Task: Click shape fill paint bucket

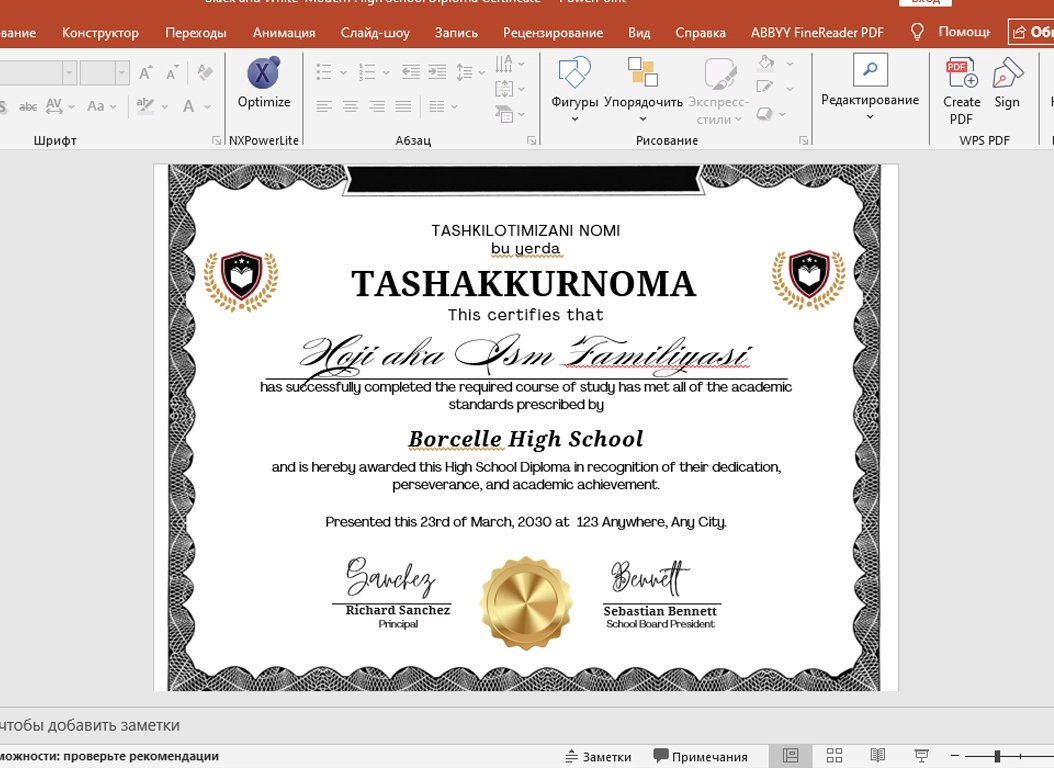Action: coord(766,63)
